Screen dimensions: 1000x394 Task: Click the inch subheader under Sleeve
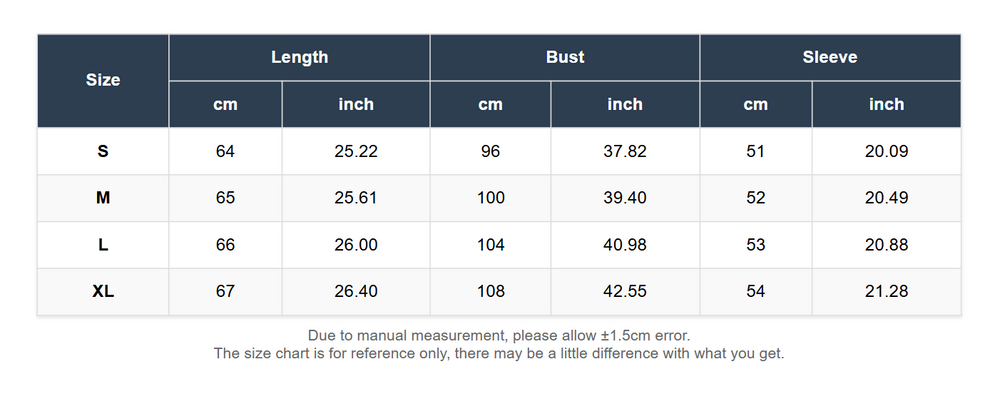(886, 105)
